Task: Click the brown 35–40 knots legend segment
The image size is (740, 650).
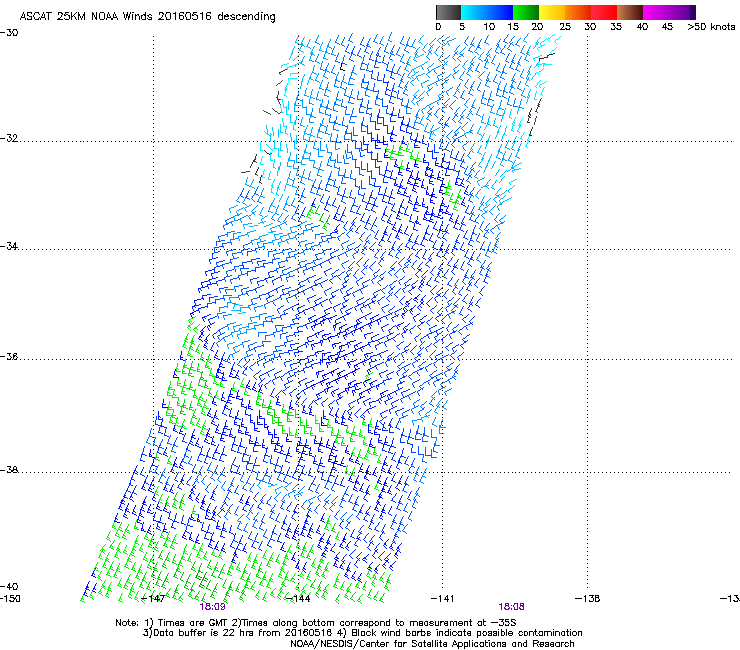Action: click(x=630, y=12)
